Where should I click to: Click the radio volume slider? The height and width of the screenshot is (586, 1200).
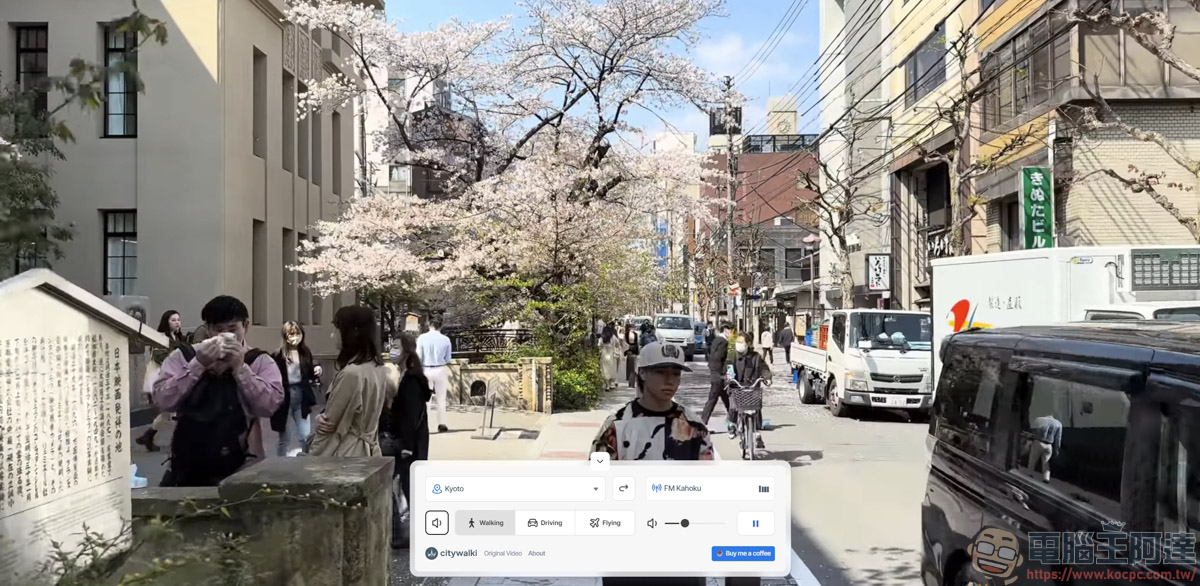click(x=695, y=523)
